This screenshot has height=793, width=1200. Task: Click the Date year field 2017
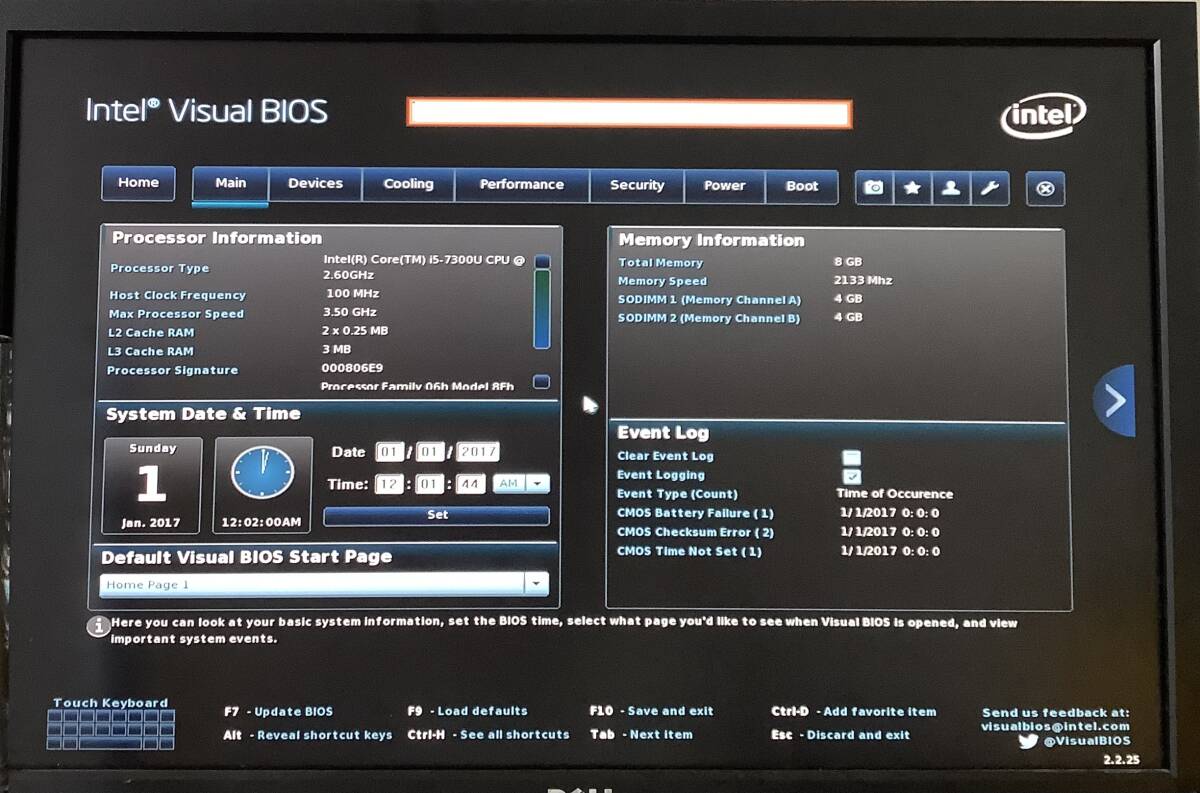478,452
